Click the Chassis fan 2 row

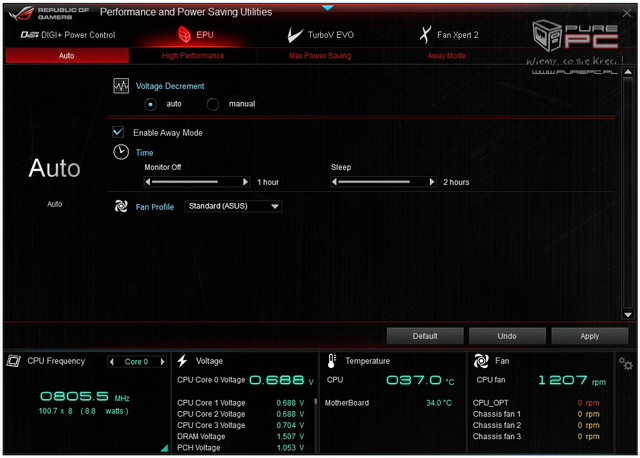pyautogui.click(x=536, y=425)
